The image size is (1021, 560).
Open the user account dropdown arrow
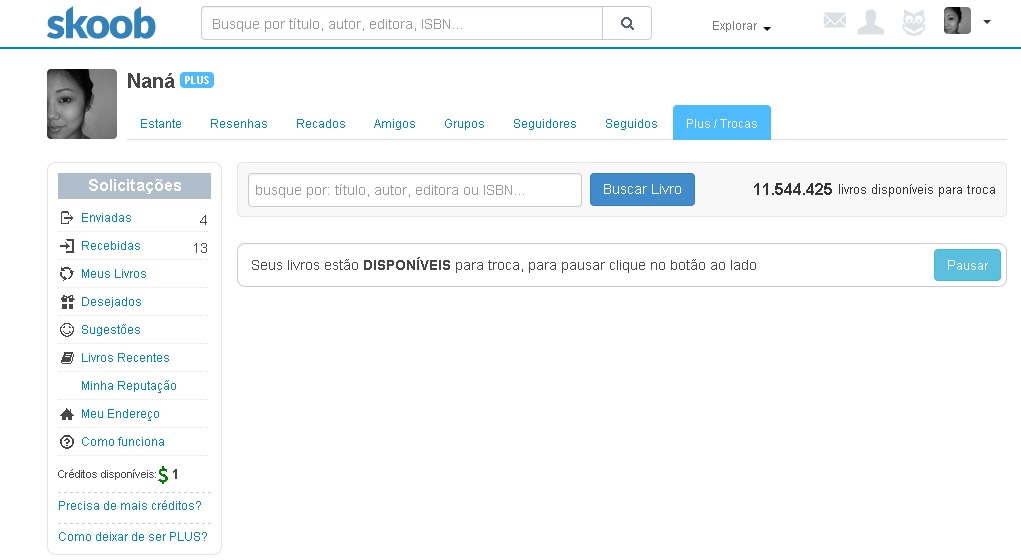tap(987, 21)
